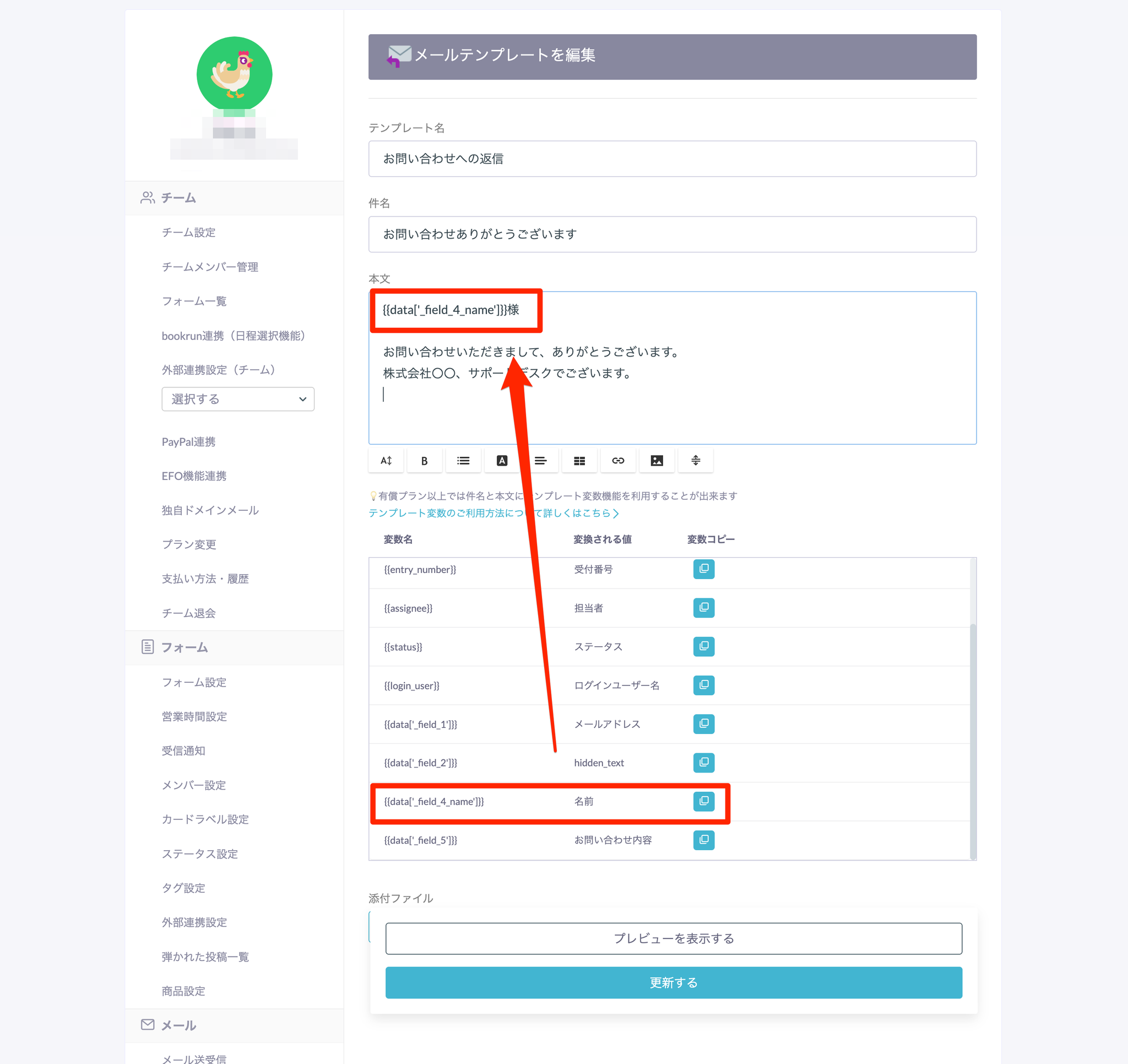Copy the {{data['_field_5']}} variable

[x=703, y=840]
